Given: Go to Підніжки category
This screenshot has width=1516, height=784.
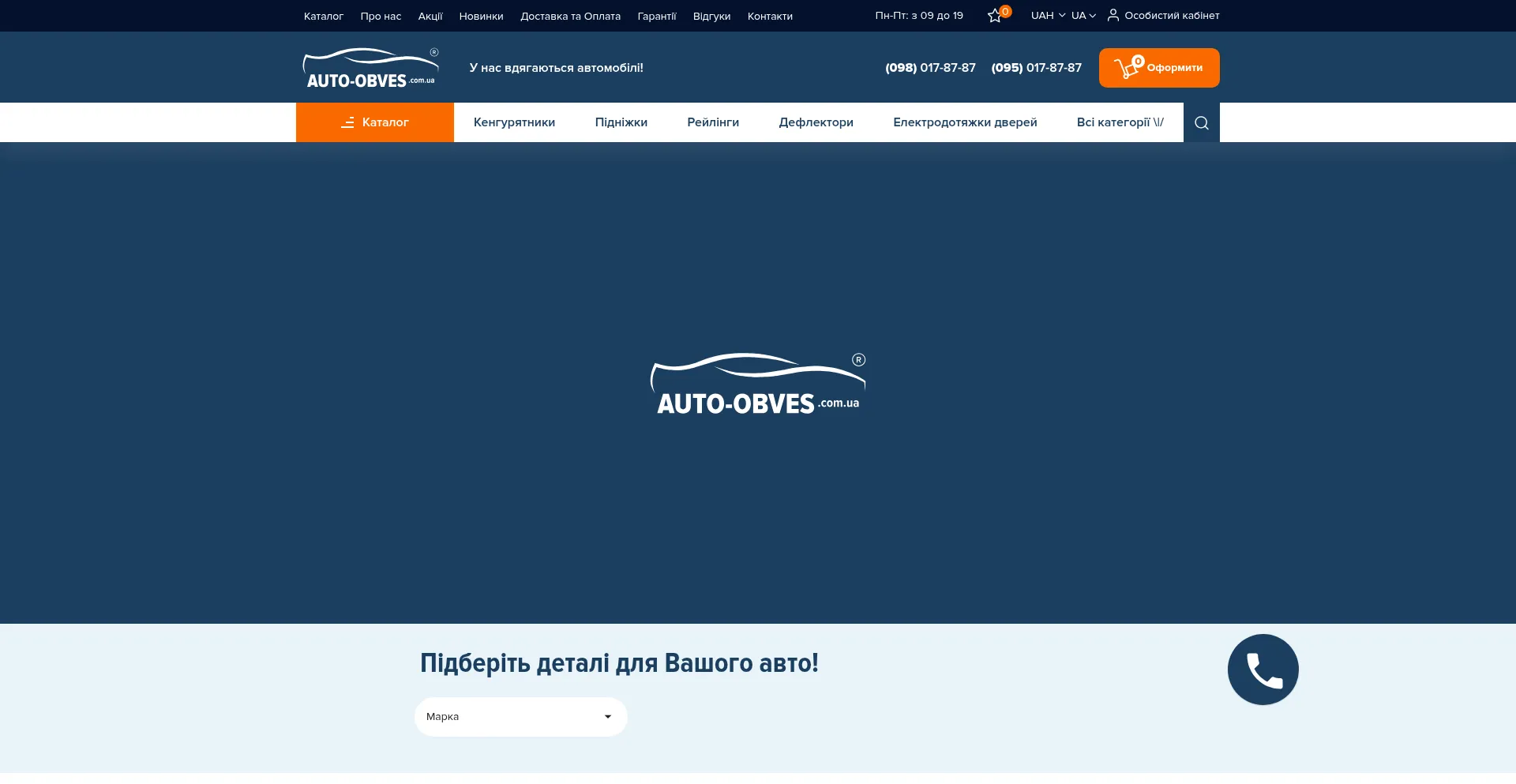Looking at the screenshot, I should (x=621, y=122).
